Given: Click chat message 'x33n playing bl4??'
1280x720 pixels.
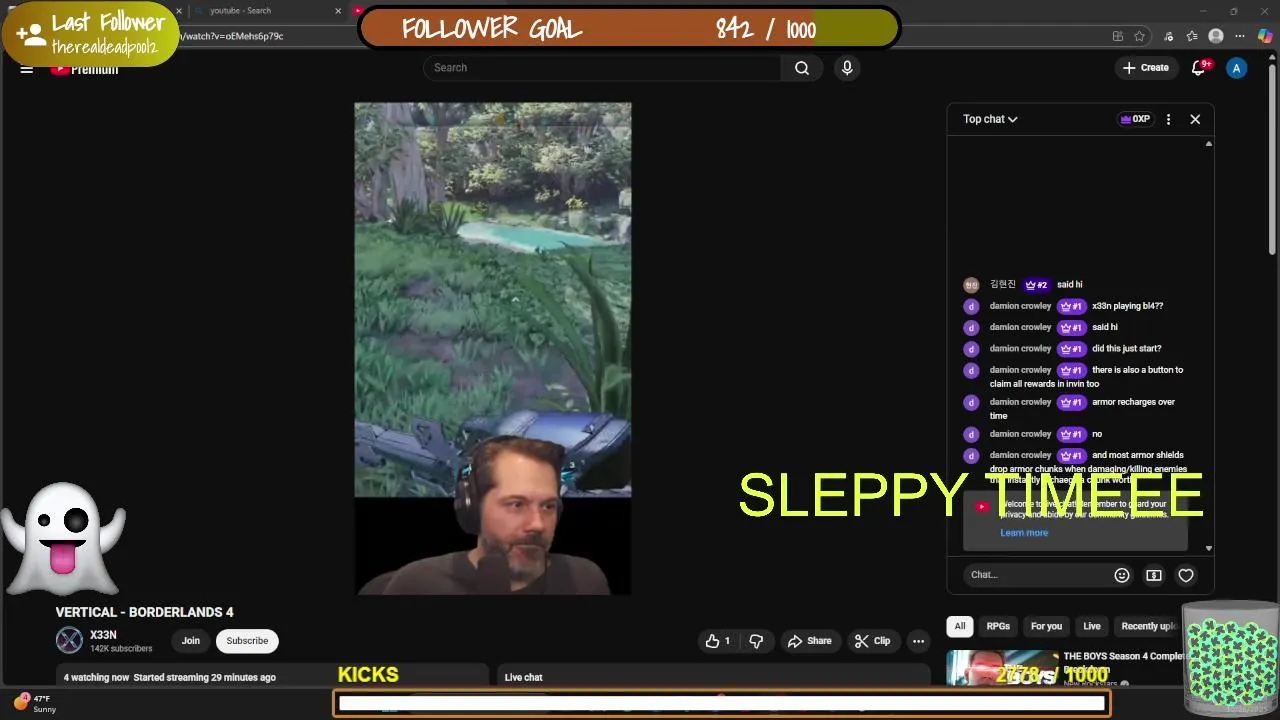Looking at the screenshot, I should click(1127, 306).
